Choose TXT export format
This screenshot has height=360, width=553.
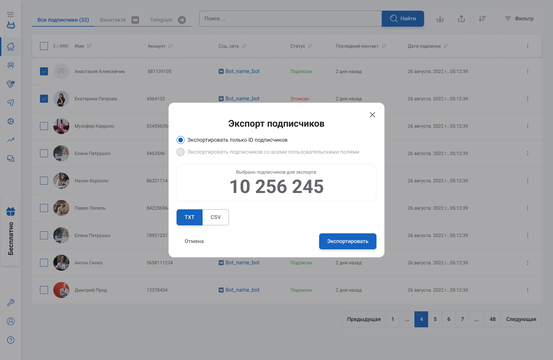point(189,217)
